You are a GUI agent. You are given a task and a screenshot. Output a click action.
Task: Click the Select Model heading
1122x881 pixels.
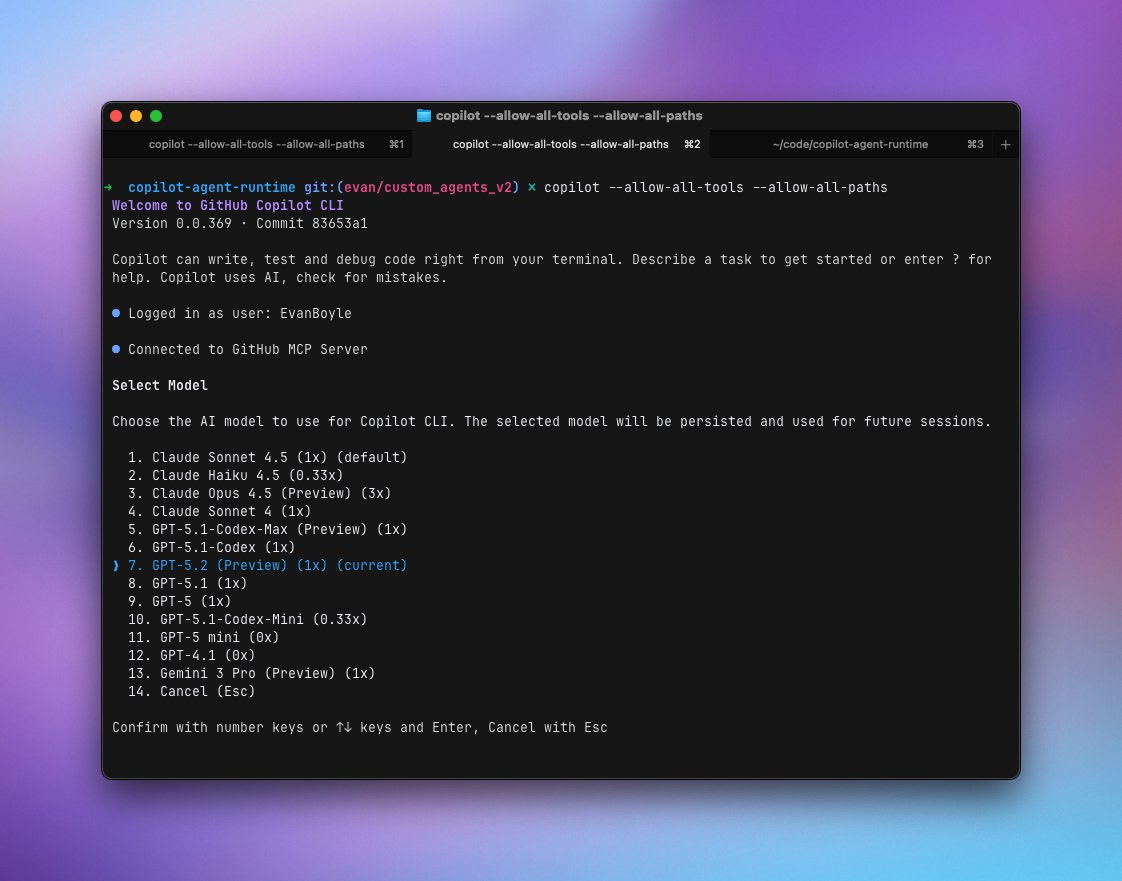point(160,385)
